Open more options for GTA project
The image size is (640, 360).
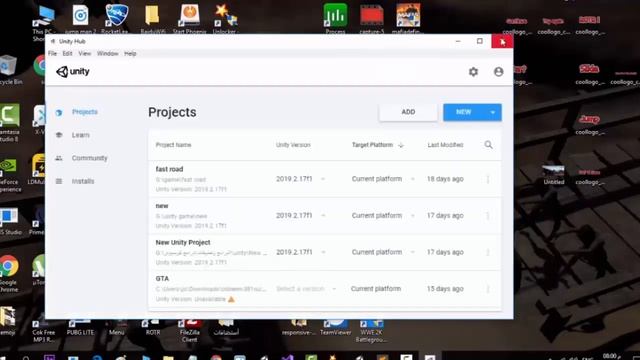488,289
